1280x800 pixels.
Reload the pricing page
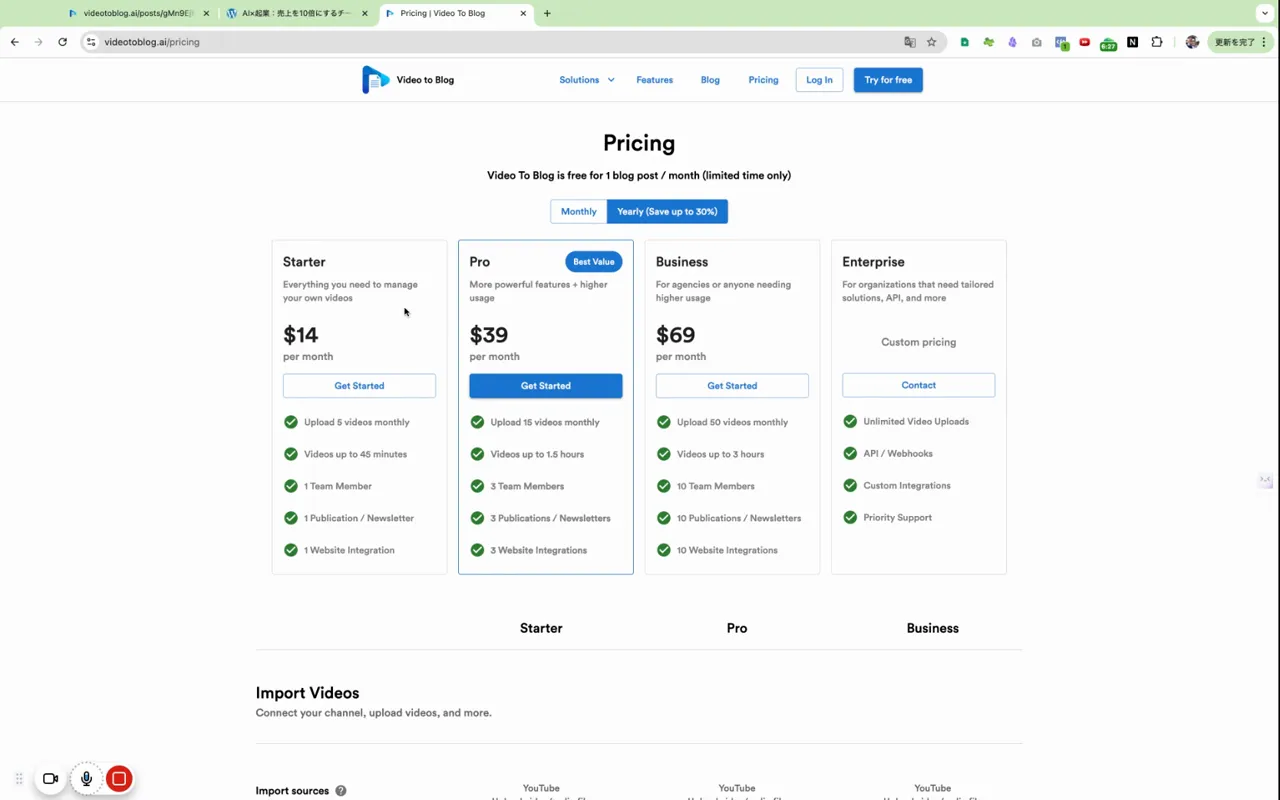pos(62,42)
